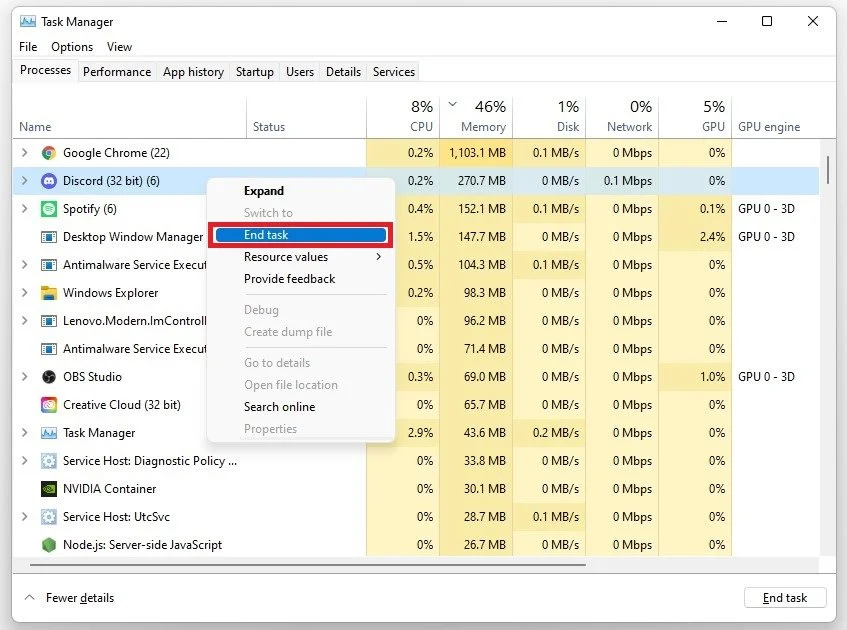Click the Node.js process icon
The width and height of the screenshot is (847, 630).
pyautogui.click(x=49, y=545)
